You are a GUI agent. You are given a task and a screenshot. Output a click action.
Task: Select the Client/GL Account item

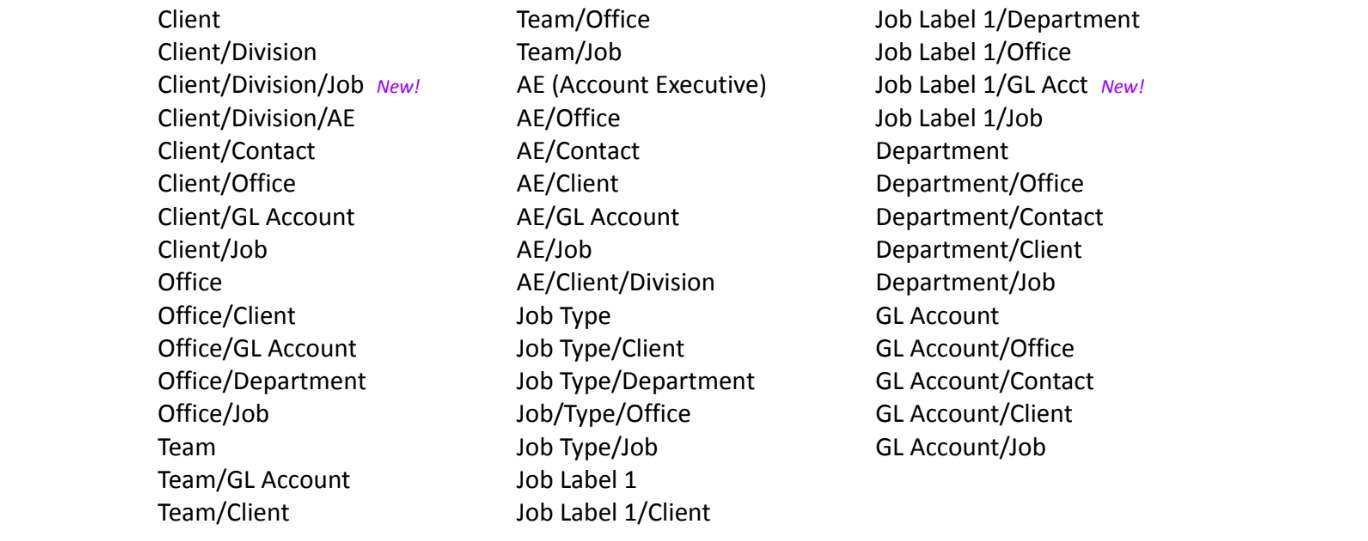click(x=256, y=217)
